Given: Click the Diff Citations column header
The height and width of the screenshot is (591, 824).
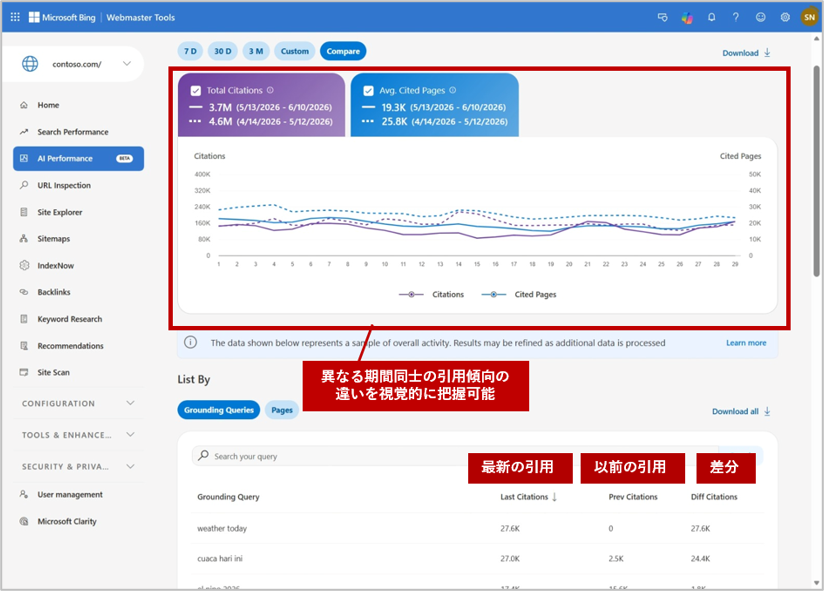Looking at the screenshot, I should 714,496.
